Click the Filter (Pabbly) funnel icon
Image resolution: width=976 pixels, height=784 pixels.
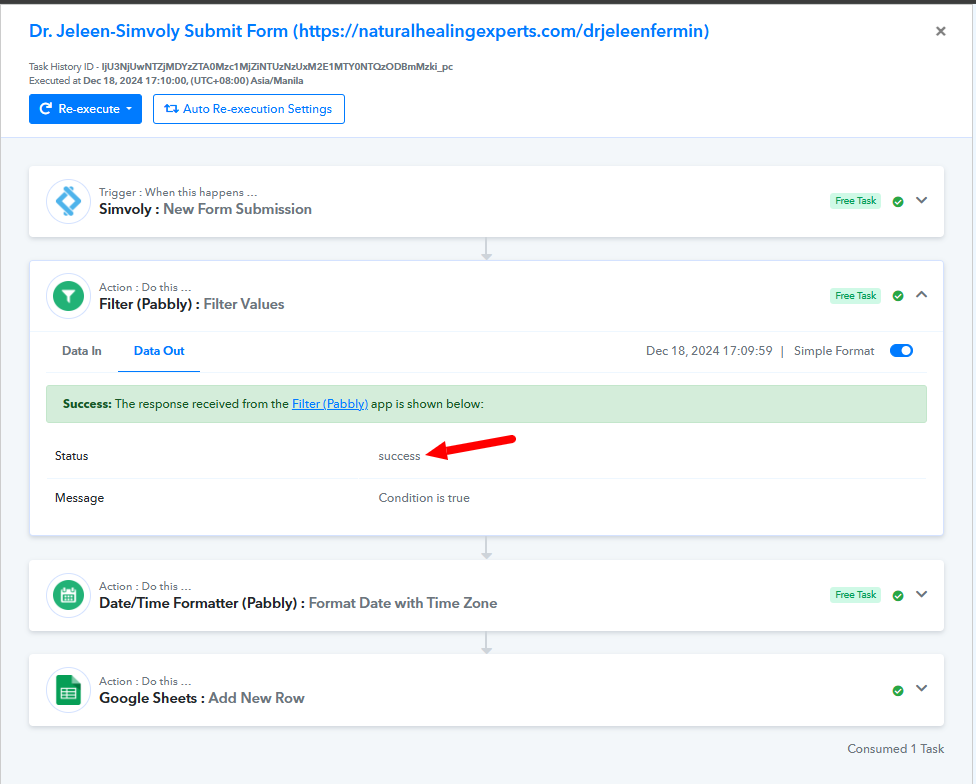(x=68, y=296)
